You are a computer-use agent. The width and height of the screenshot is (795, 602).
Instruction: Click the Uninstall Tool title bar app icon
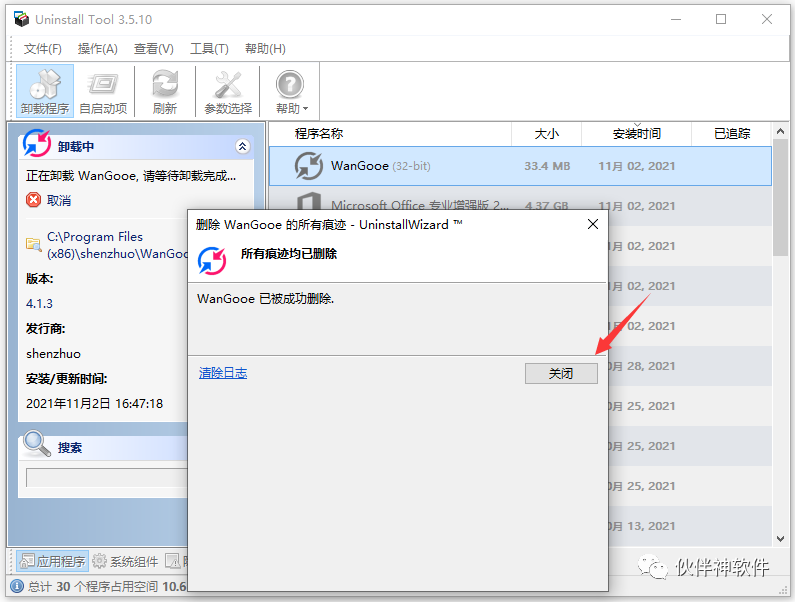pos(21,19)
